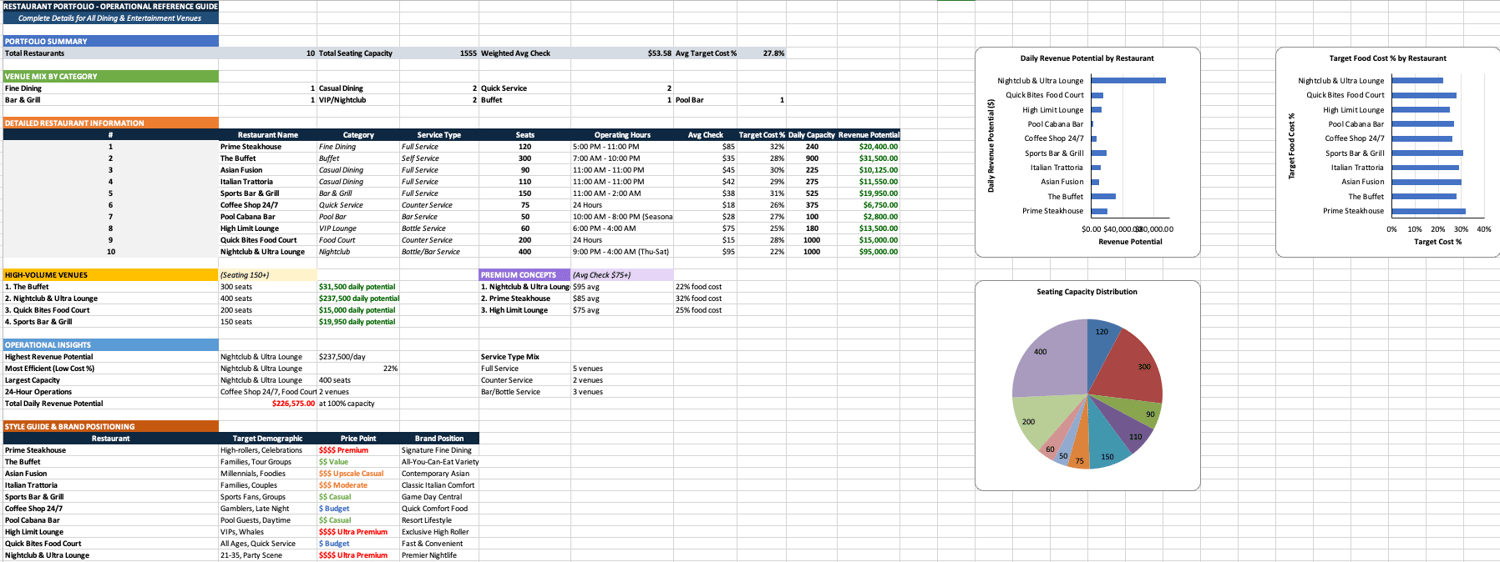Select the $11,550.00 revenue potential cell

pyautogui.click(x=868, y=182)
